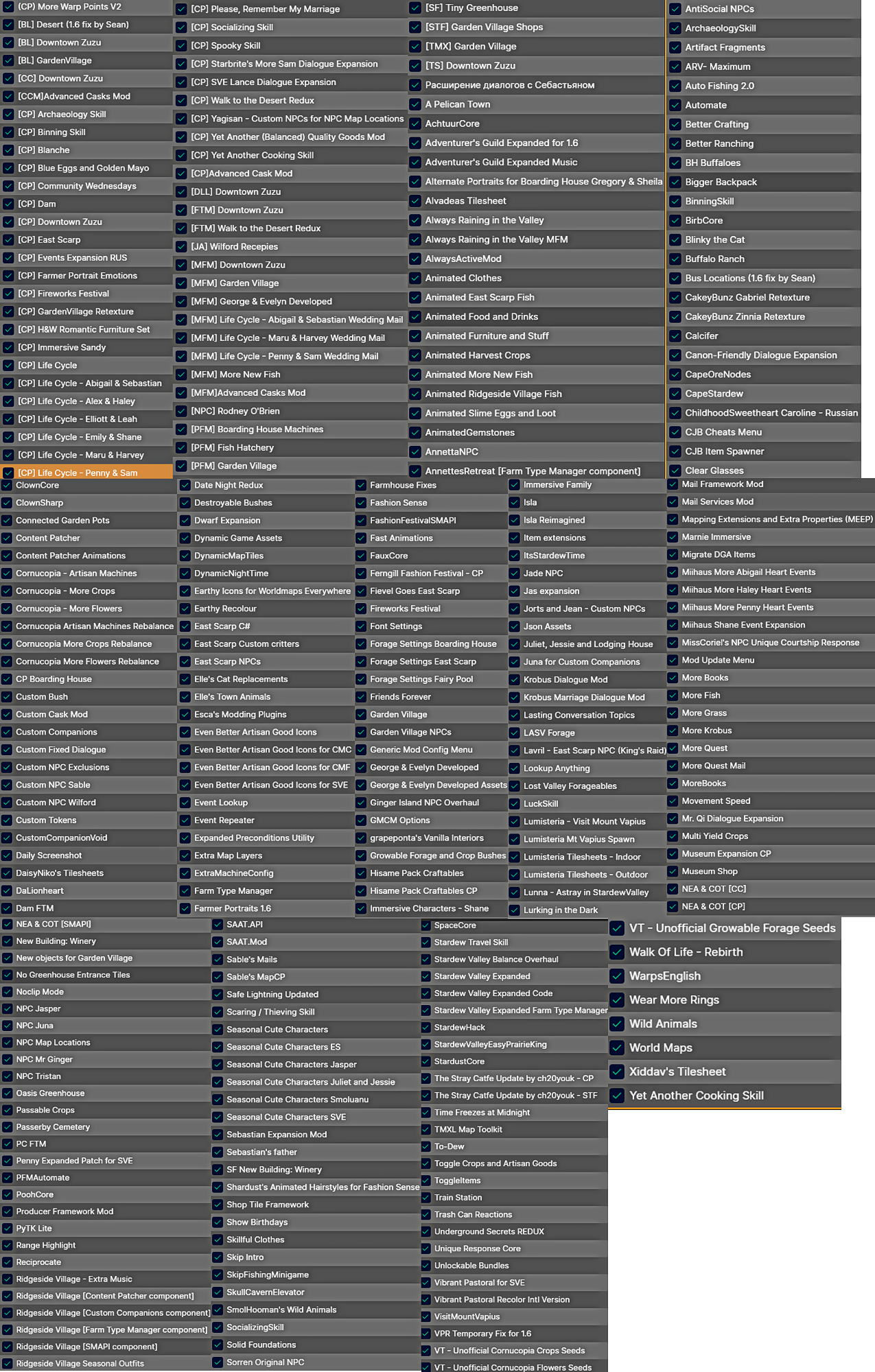875x1372 pixels.
Task: Select the [CP] Archaeology Skill row
Action: click(86, 115)
